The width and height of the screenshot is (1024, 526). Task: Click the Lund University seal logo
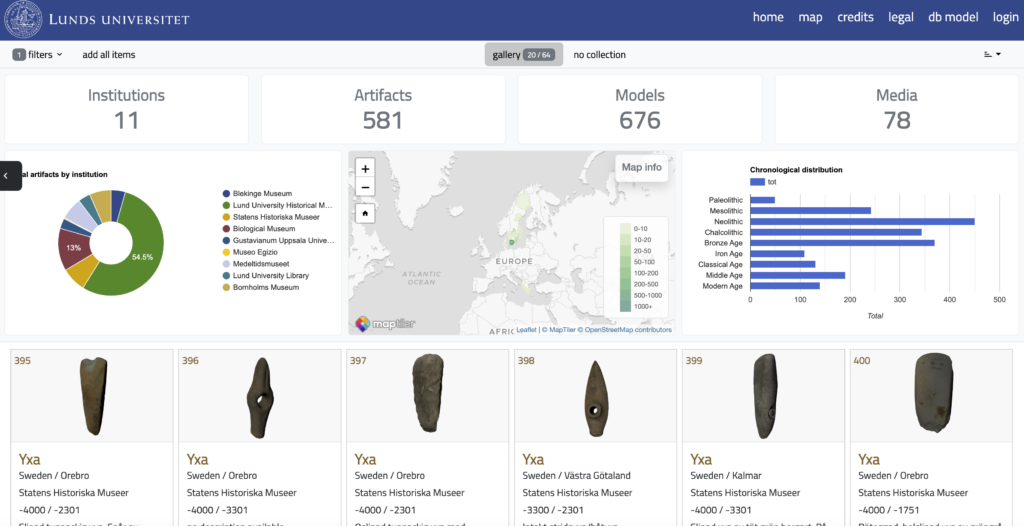pyautogui.click(x=23, y=20)
